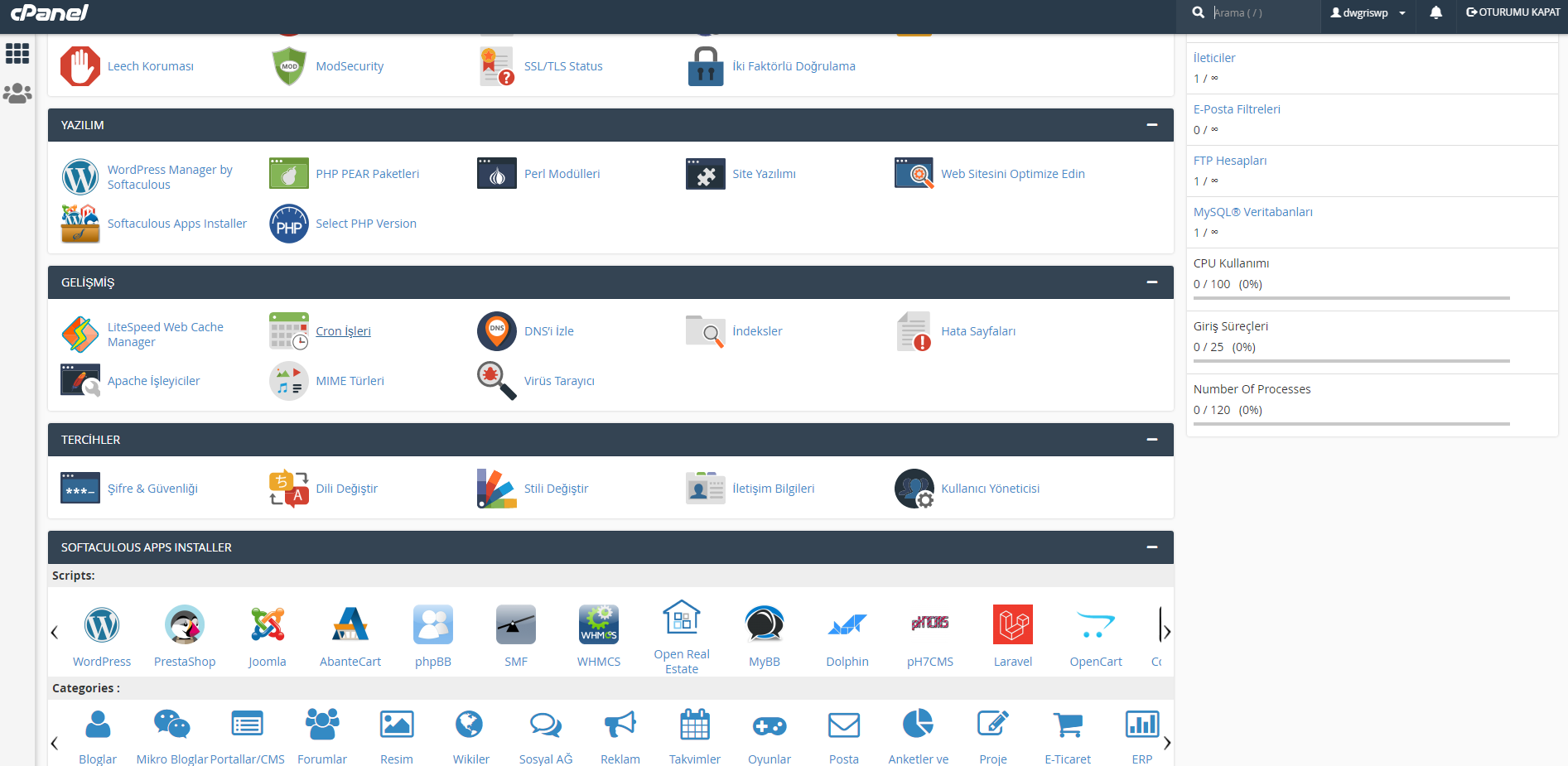Image resolution: width=1568 pixels, height=766 pixels.
Task: Open the ModSecurity shield icon
Action: 289,66
